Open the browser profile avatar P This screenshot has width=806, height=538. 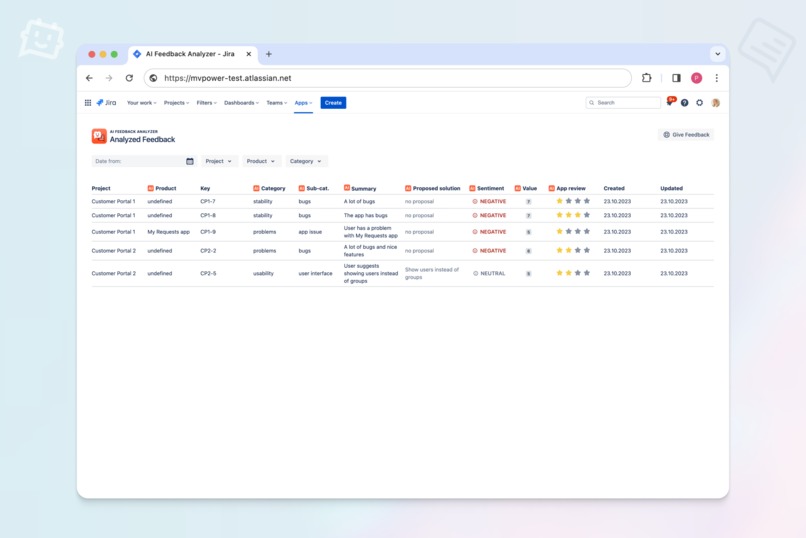(697, 78)
